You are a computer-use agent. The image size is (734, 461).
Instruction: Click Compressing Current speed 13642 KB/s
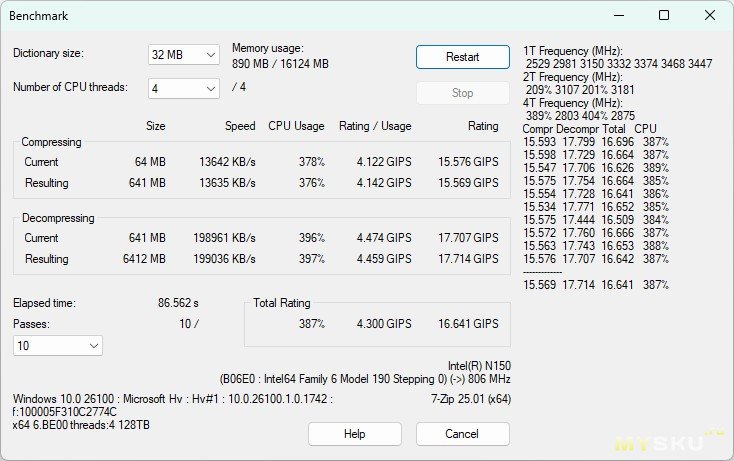(228, 162)
